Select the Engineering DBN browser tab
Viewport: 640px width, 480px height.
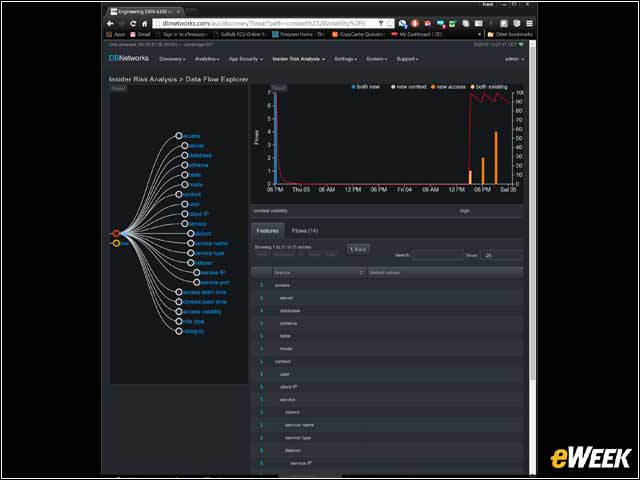pyautogui.click(x=147, y=11)
